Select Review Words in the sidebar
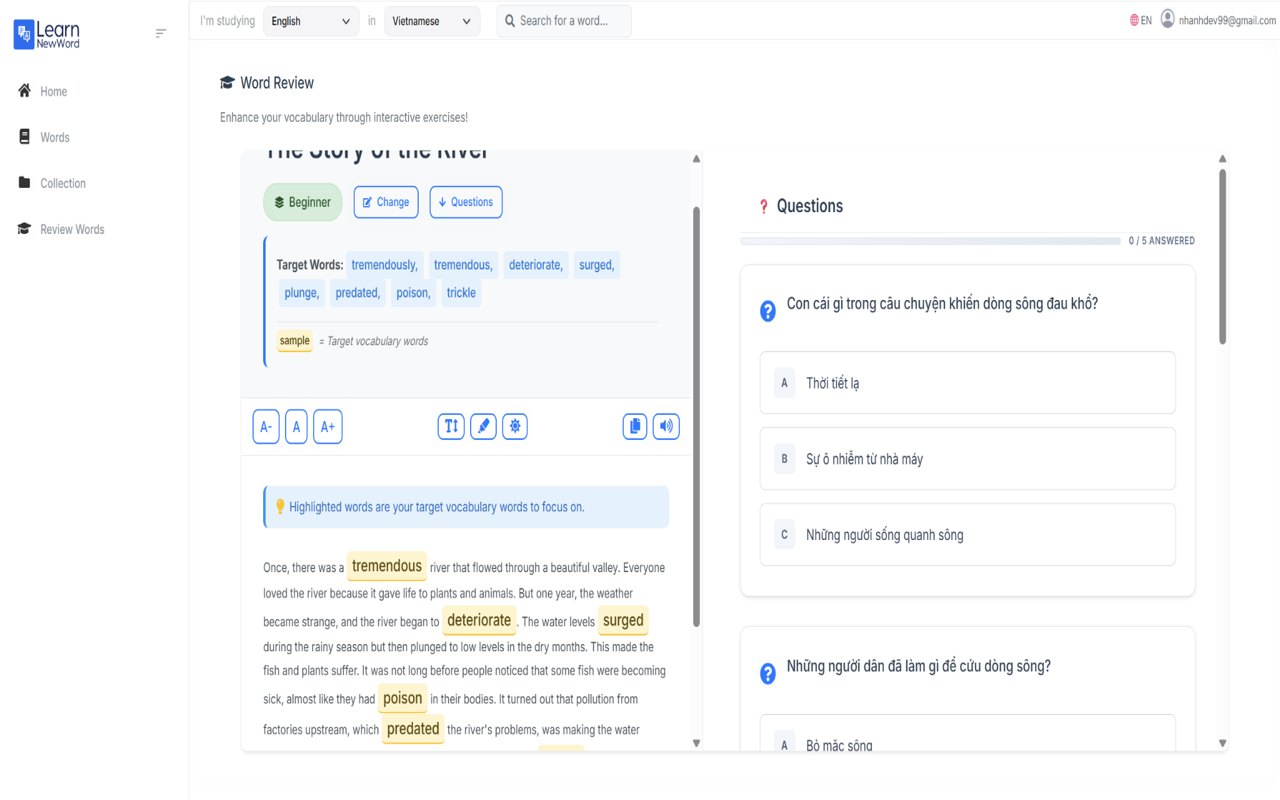Screen dimensions: 1280x800 [x=72, y=229]
